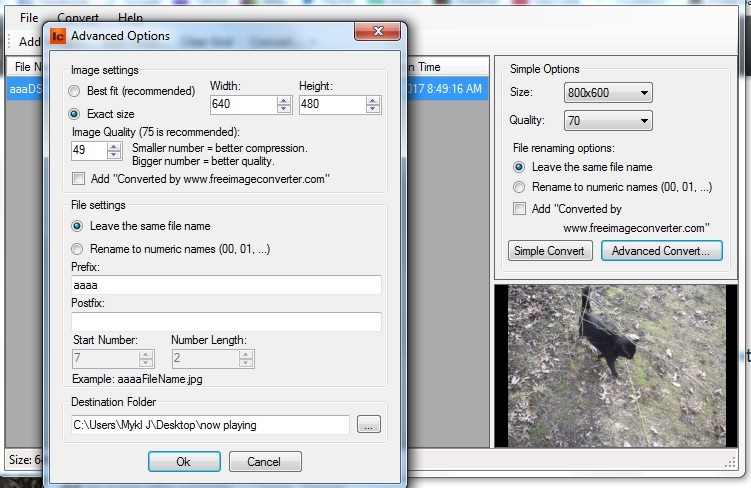Image resolution: width=751 pixels, height=488 pixels.
Task: Increase Start Number with up arrow
Action: (x=147, y=354)
